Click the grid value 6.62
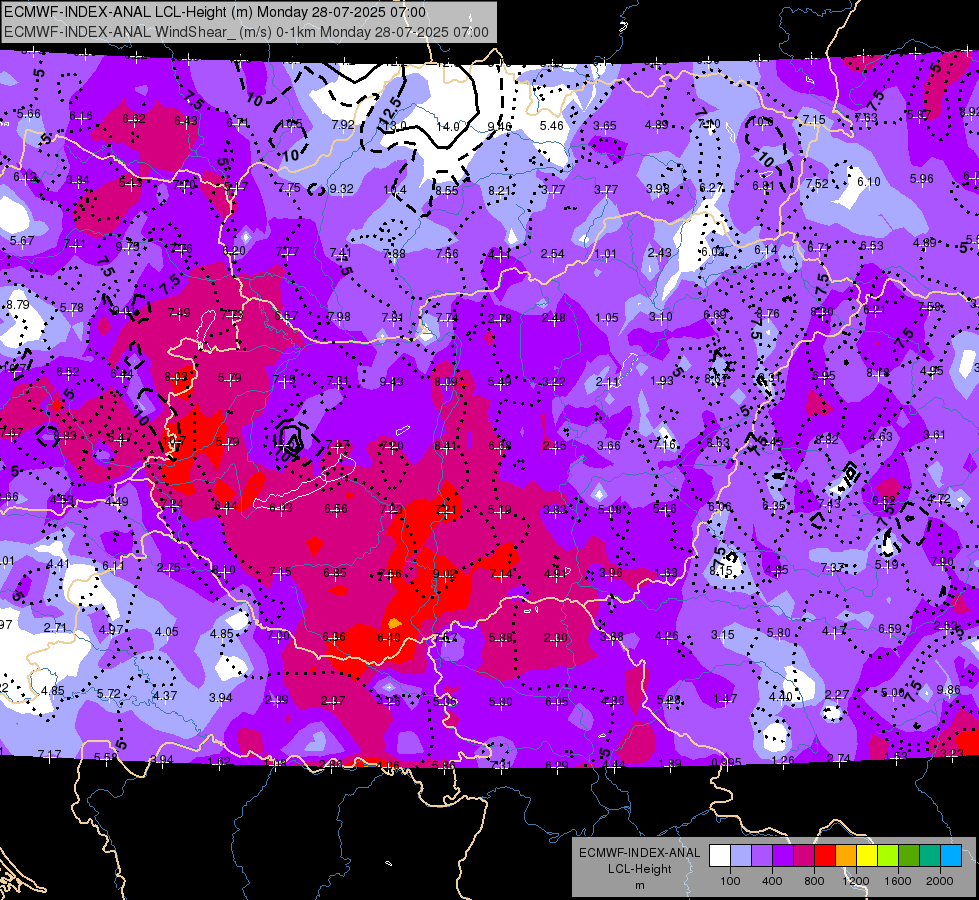 point(134,119)
